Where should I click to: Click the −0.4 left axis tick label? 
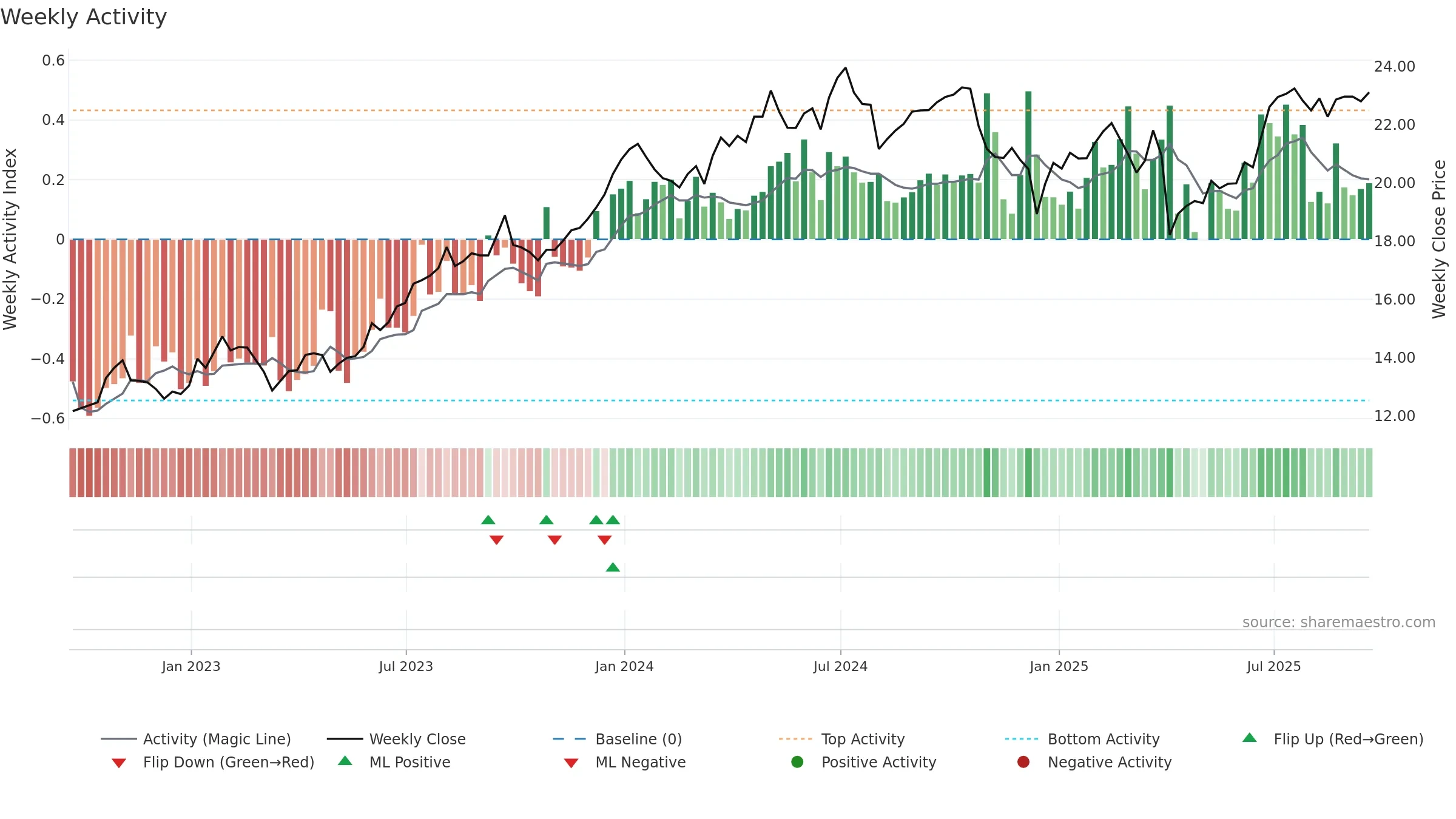(48, 359)
